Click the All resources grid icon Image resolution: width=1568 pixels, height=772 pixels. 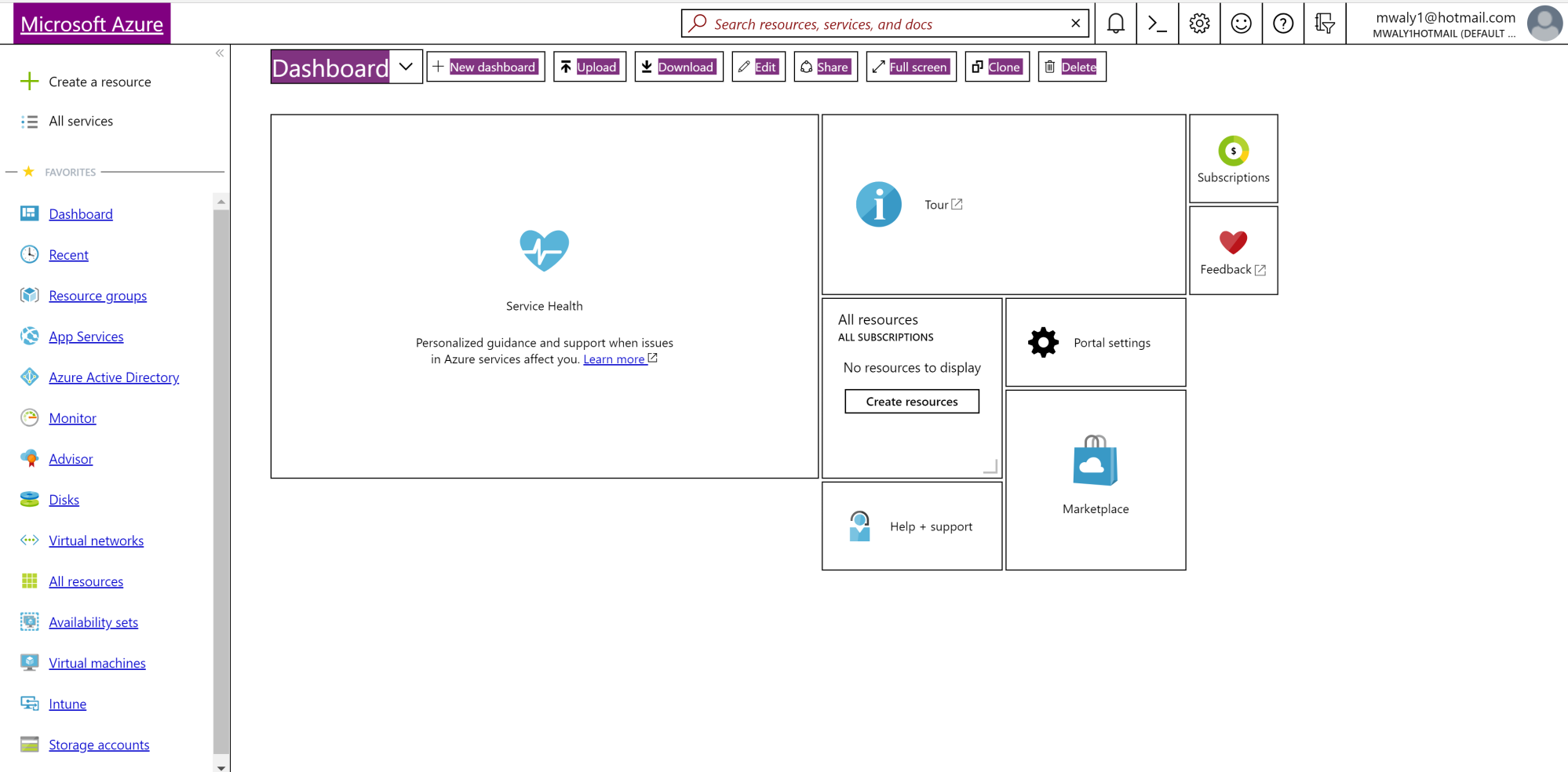pyautogui.click(x=29, y=581)
